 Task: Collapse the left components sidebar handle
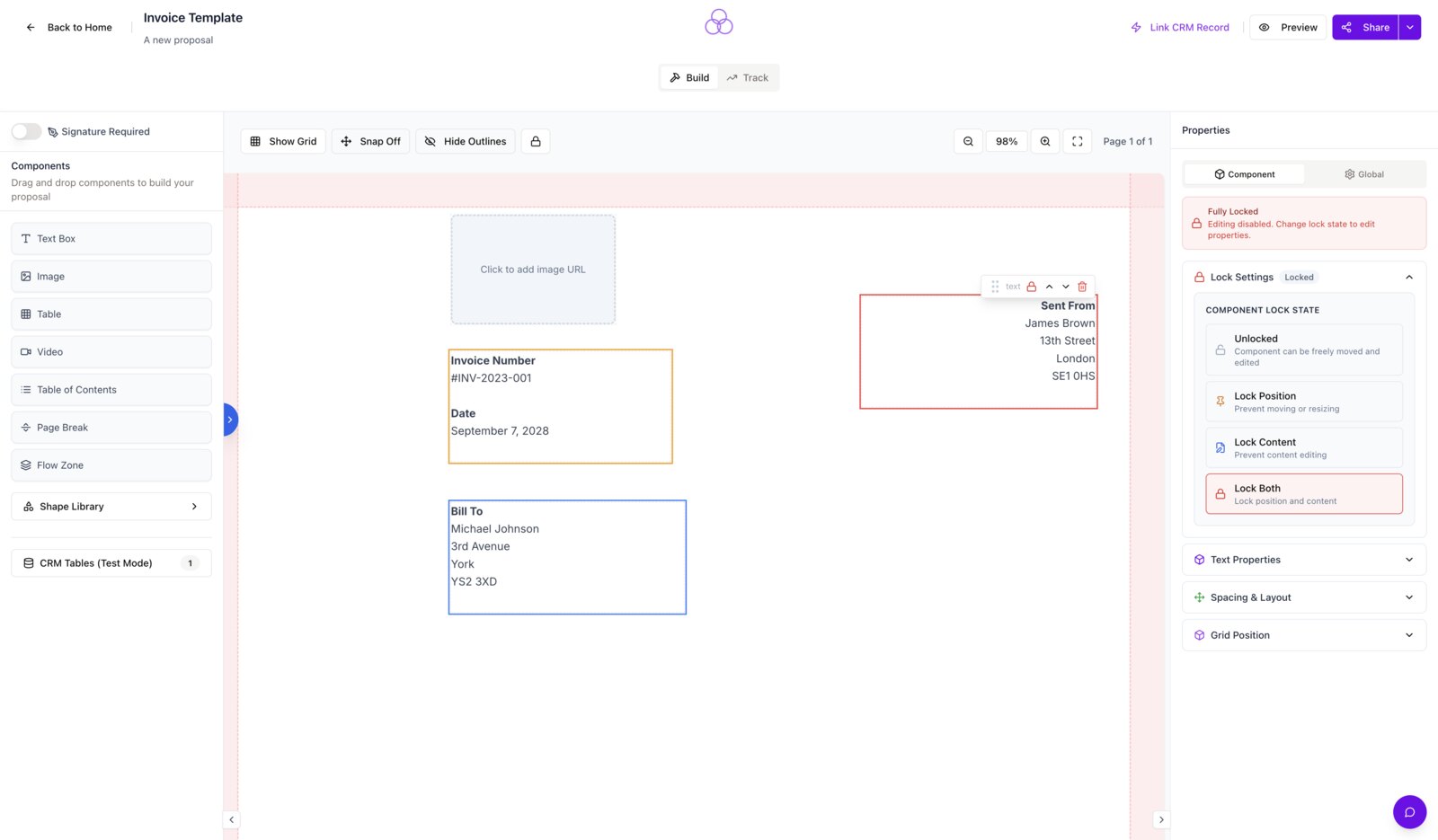click(230, 420)
